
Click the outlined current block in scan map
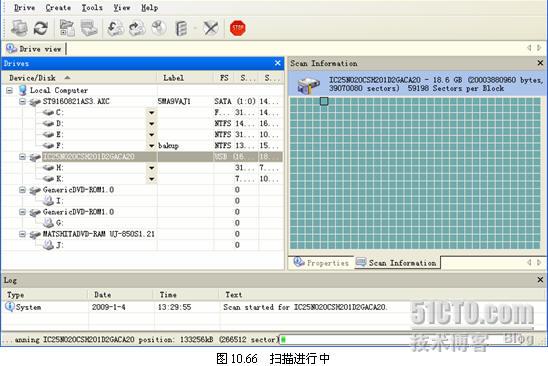pyautogui.click(x=324, y=101)
